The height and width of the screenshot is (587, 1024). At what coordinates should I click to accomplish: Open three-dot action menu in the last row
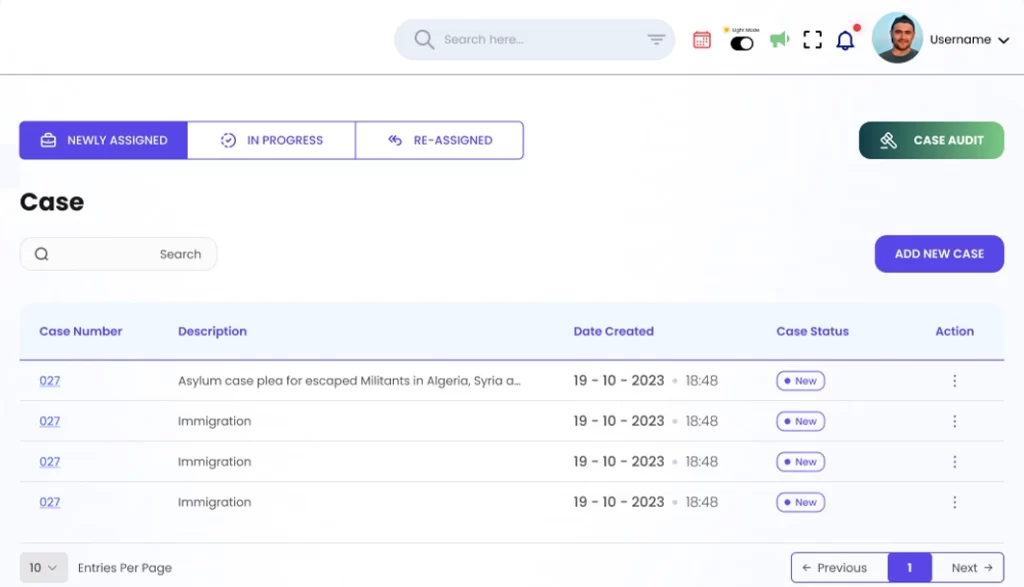(x=954, y=502)
